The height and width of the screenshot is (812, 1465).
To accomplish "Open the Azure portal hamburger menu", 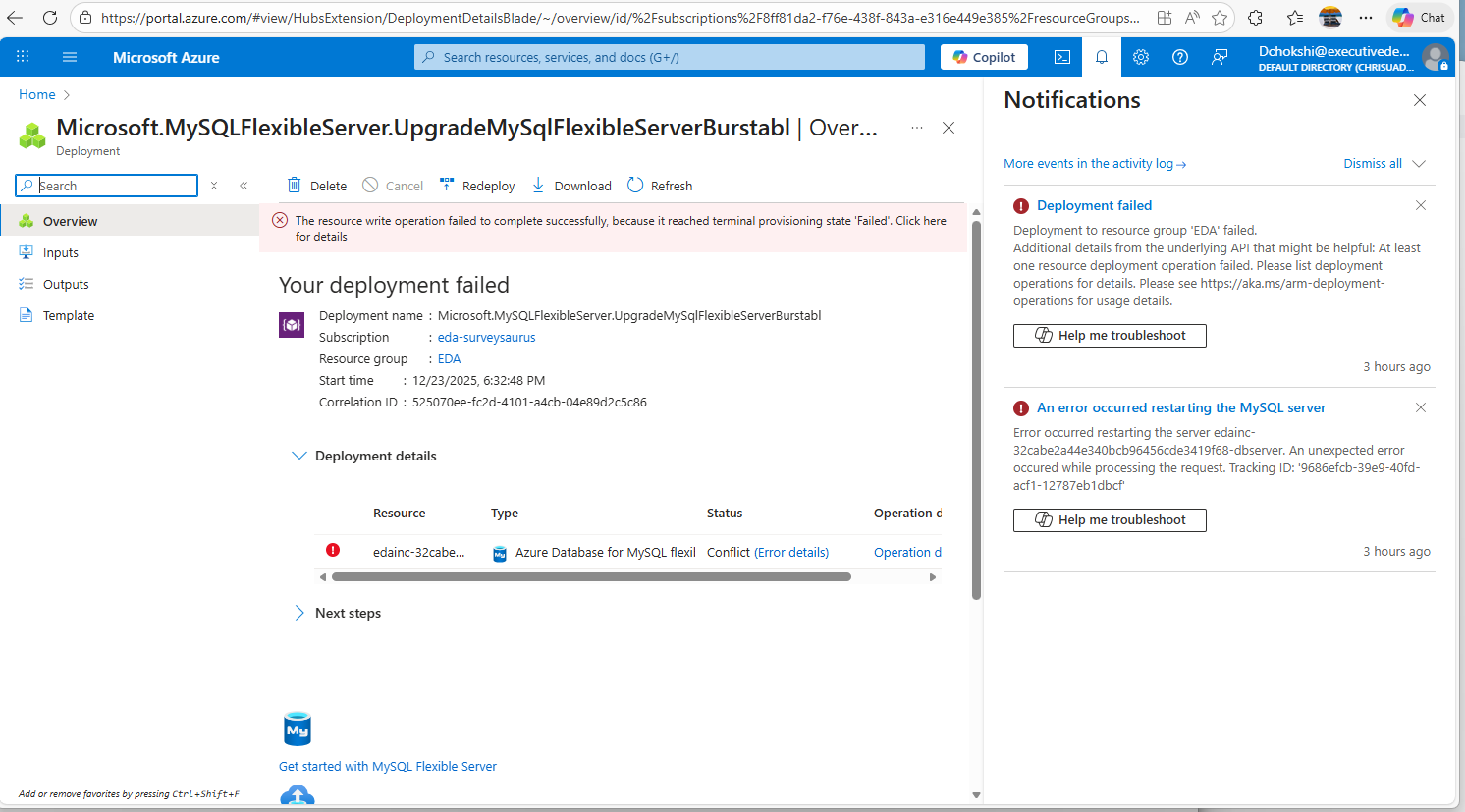I will 70,57.
